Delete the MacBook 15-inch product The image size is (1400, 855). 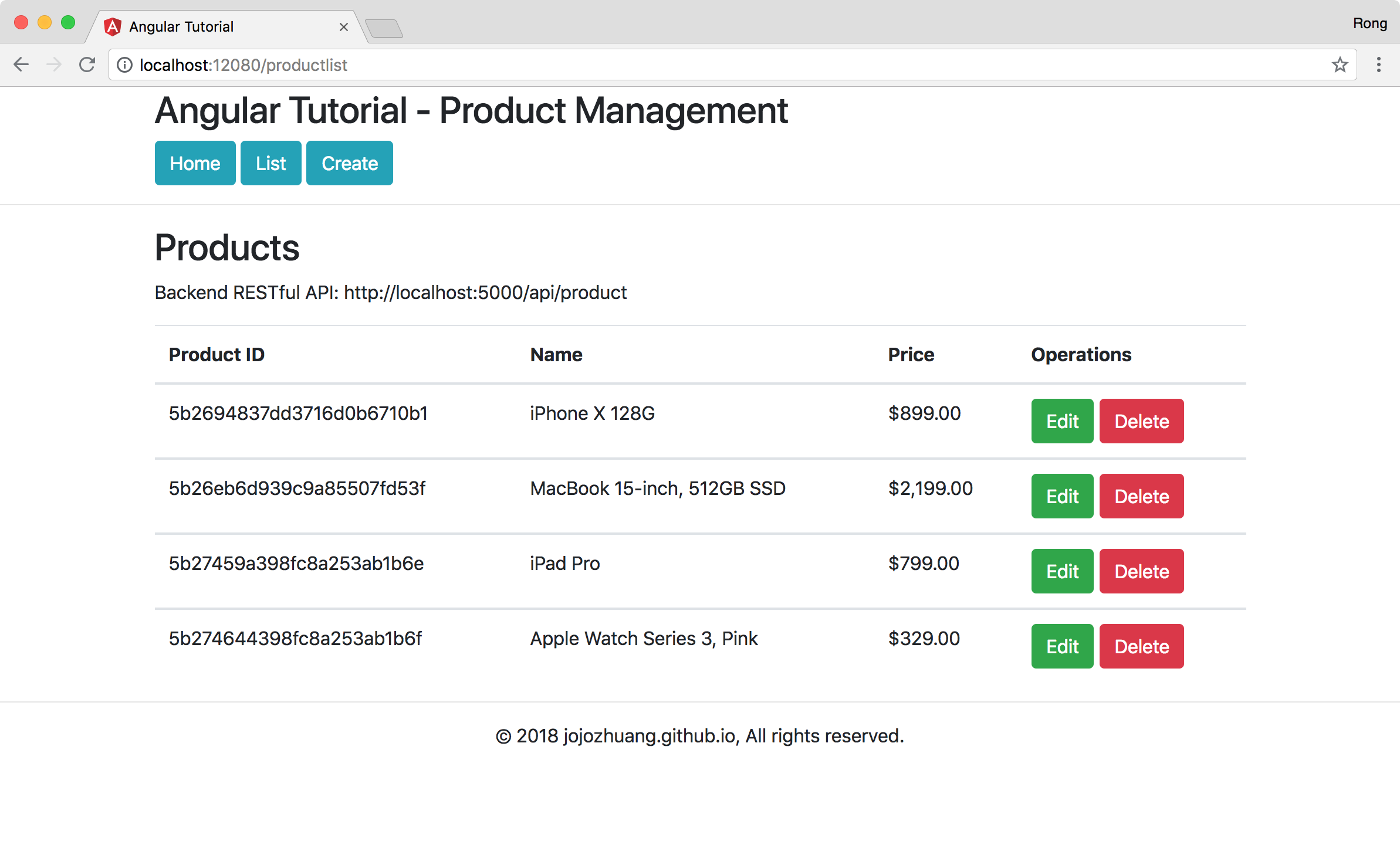pyautogui.click(x=1142, y=496)
